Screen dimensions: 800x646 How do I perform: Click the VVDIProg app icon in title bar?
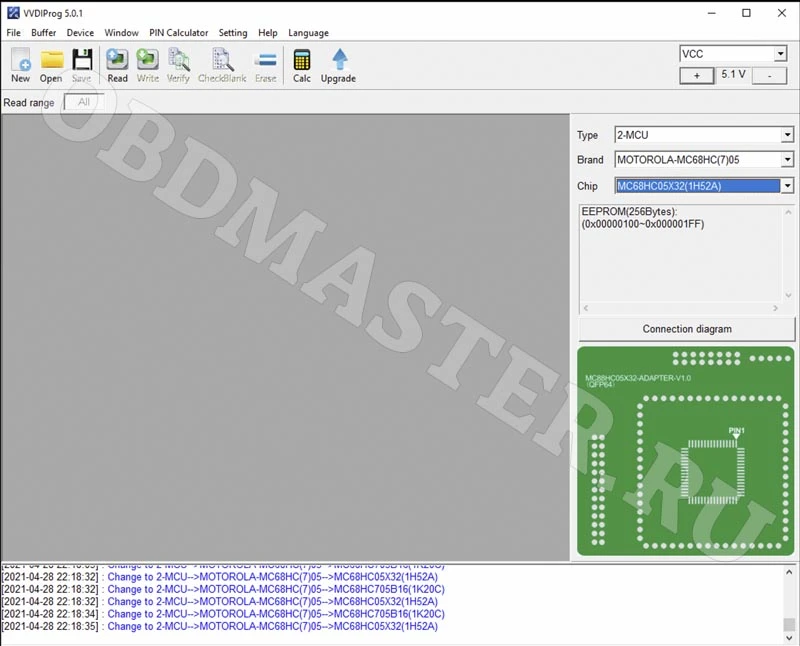(13, 13)
